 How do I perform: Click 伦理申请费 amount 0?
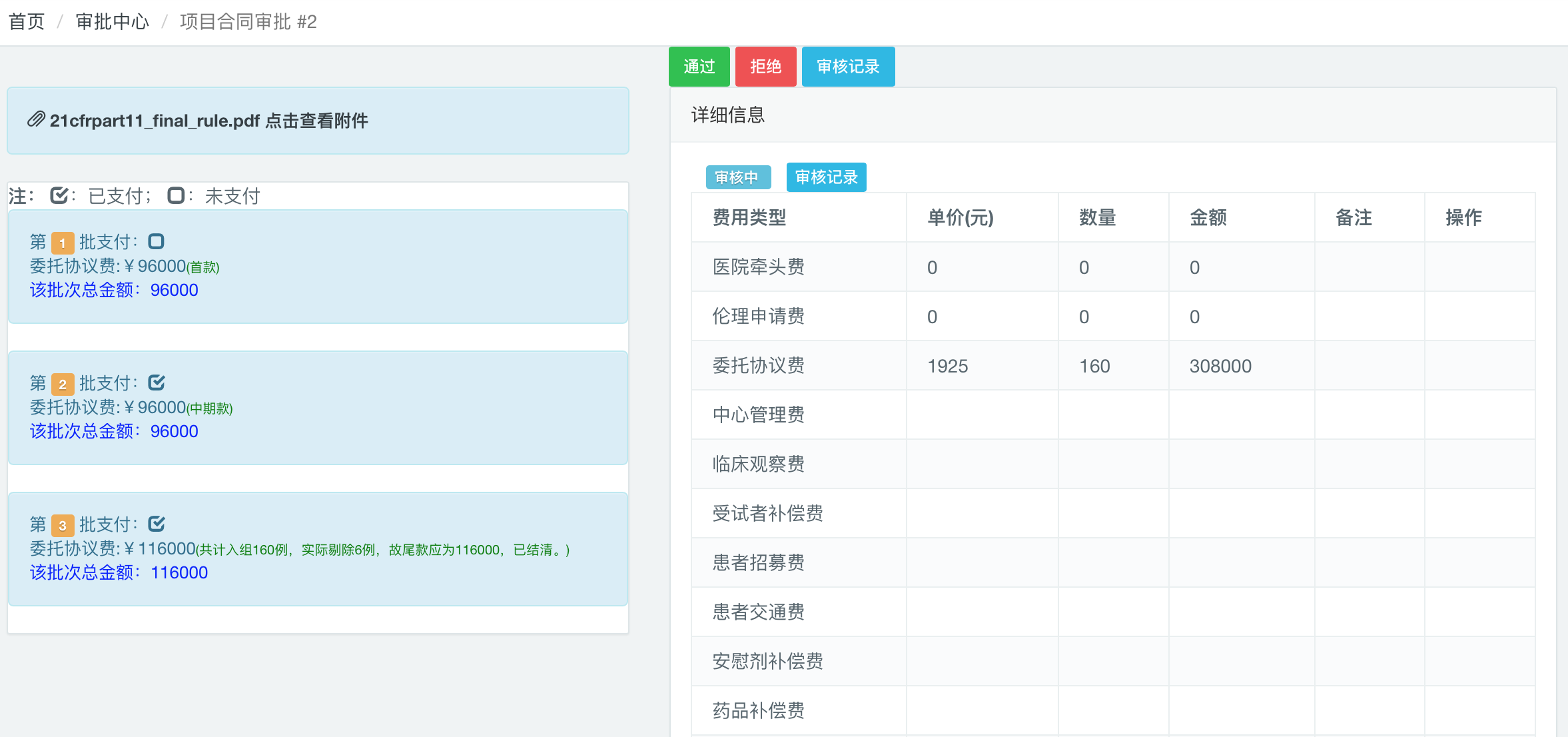[1194, 317]
